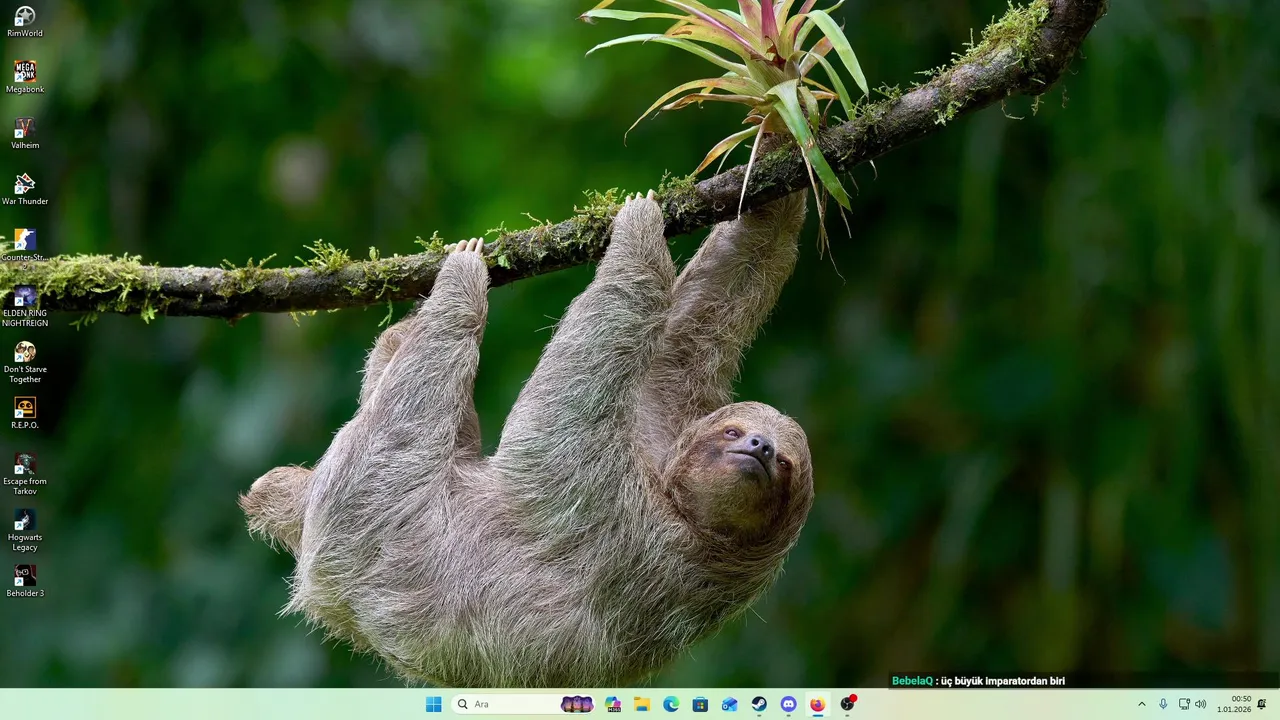Image resolution: width=1280 pixels, height=720 pixels.
Task: Select the Valheim desktop shortcut
Action: pos(25,133)
